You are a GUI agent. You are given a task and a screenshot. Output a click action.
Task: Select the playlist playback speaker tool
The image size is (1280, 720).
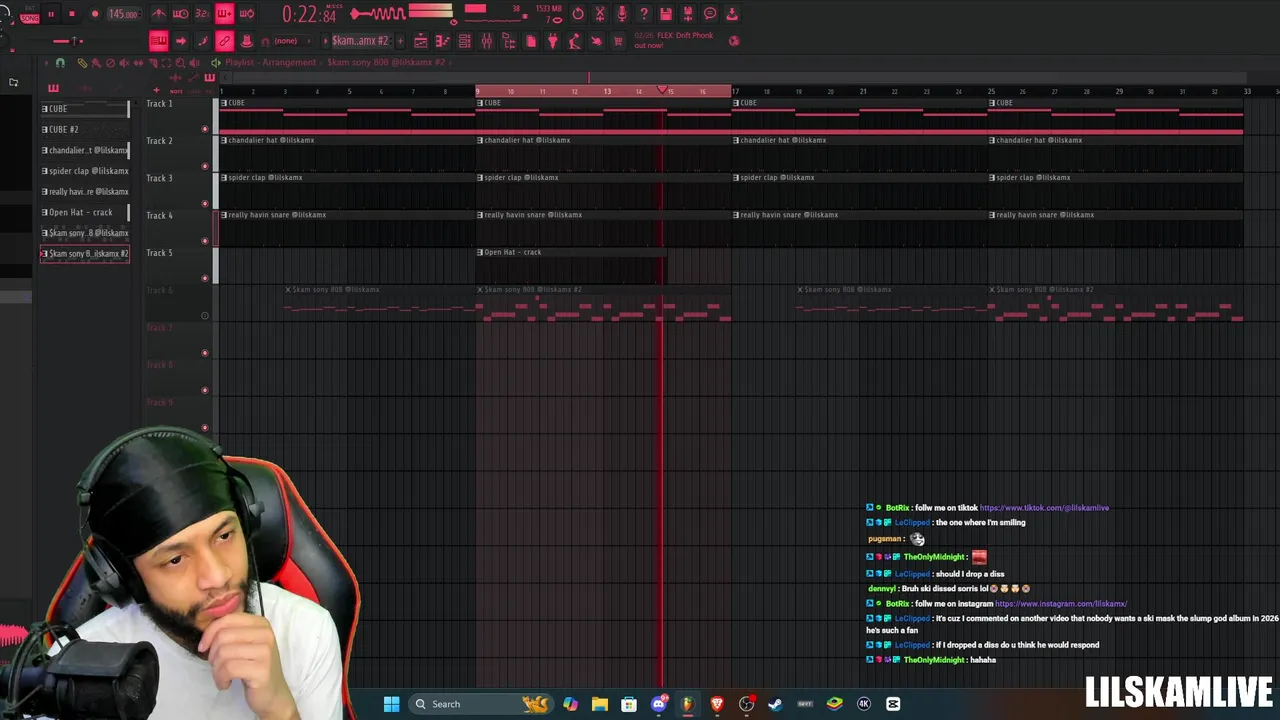[x=194, y=63]
